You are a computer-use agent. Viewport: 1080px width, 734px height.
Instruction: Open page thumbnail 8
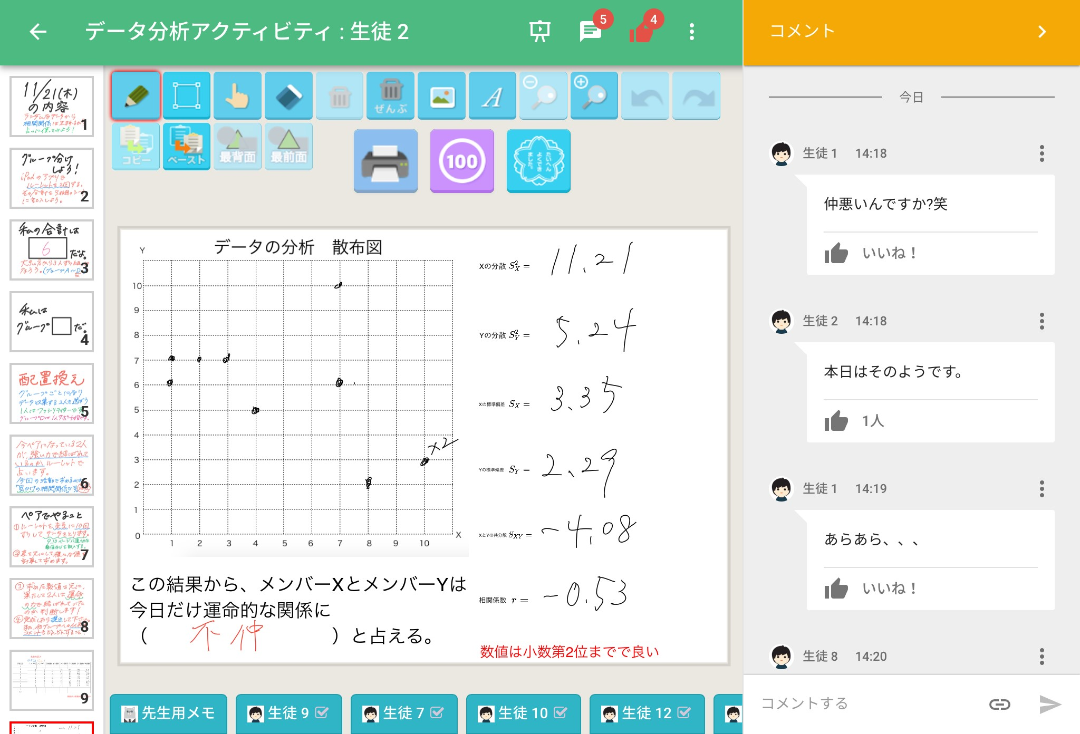[52, 609]
